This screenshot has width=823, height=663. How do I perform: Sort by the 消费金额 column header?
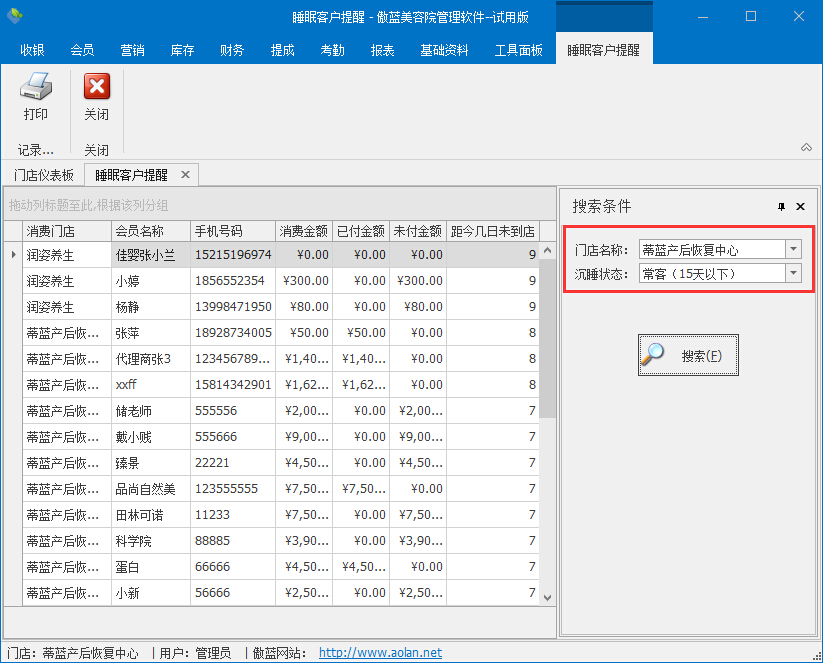click(304, 231)
